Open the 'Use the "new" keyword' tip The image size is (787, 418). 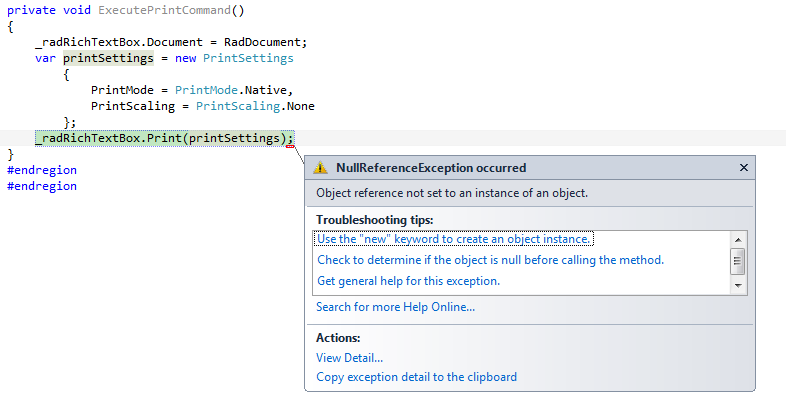click(x=454, y=239)
